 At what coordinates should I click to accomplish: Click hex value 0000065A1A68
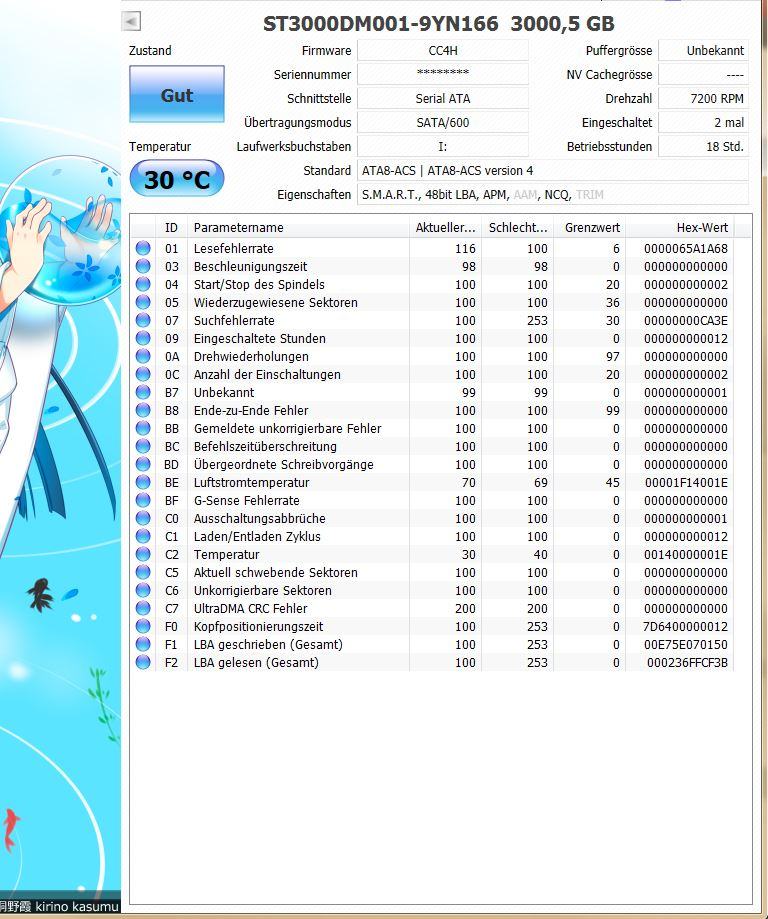pyautogui.click(x=685, y=249)
